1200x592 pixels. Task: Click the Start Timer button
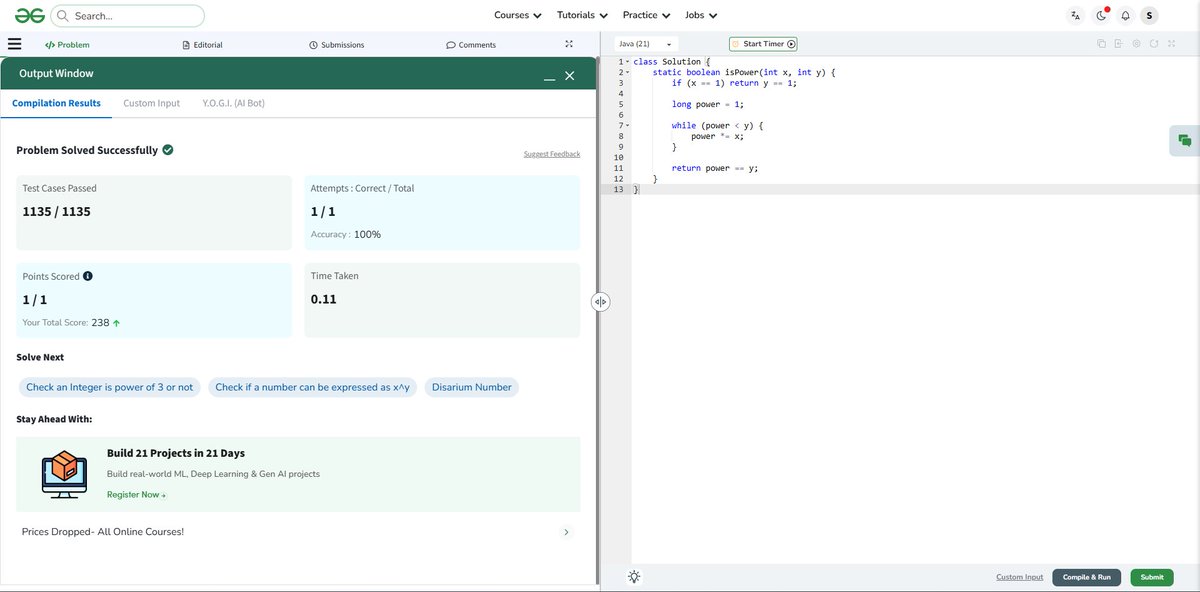pos(763,44)
